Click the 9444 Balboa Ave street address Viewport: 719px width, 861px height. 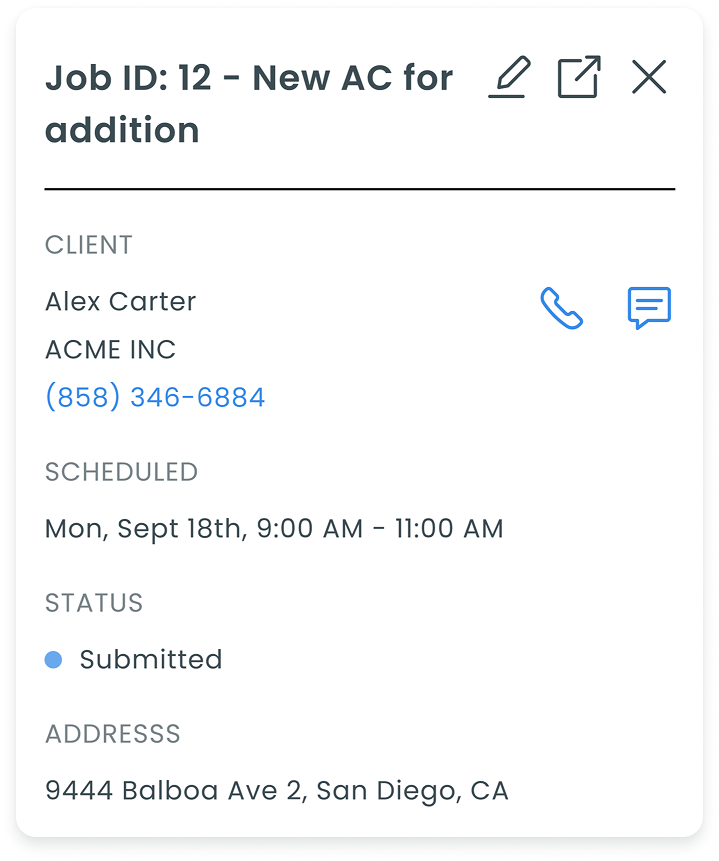[x=173, y=791]
